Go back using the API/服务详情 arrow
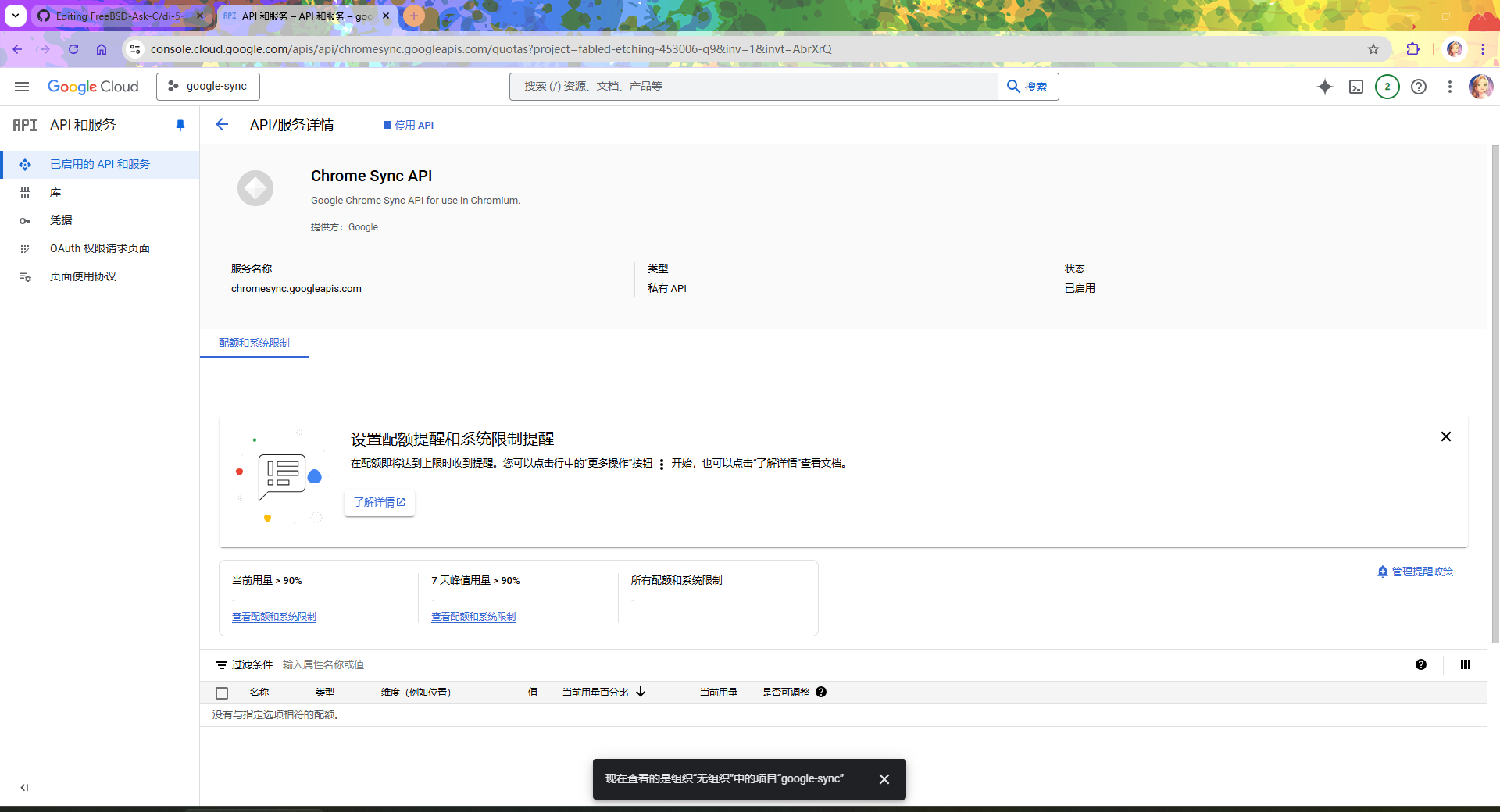The width and height of the screenshot is (1500, 812). tap(222, 125)
